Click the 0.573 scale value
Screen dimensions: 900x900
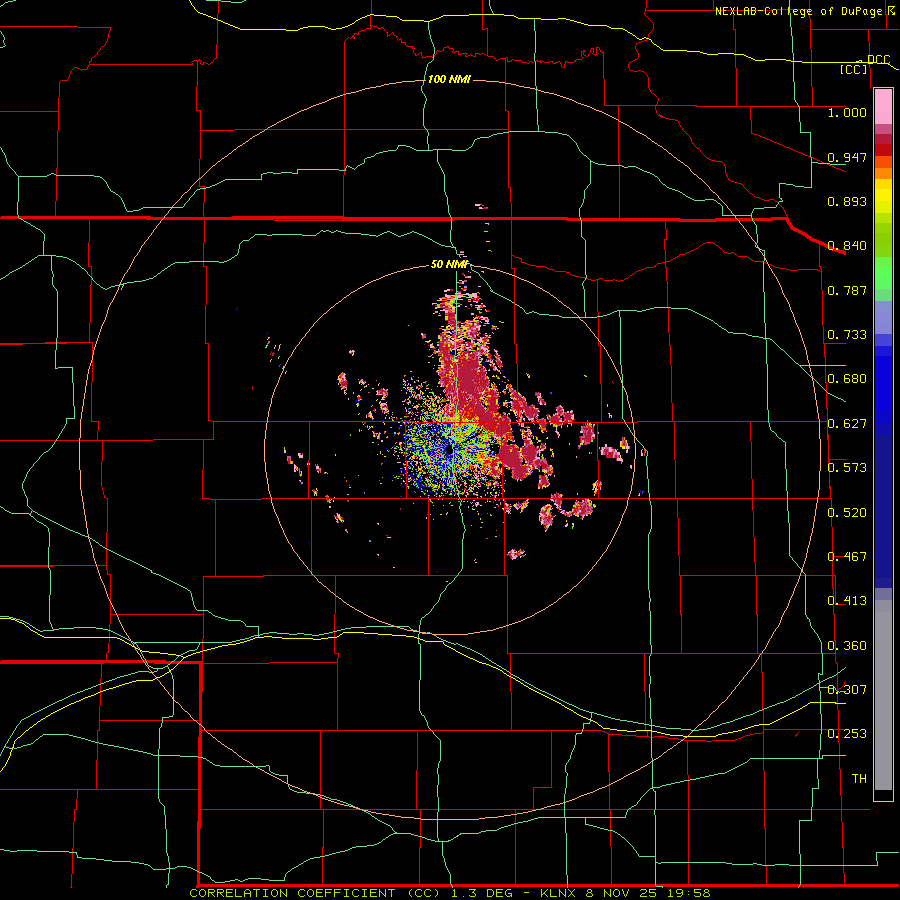pos(847,468)
